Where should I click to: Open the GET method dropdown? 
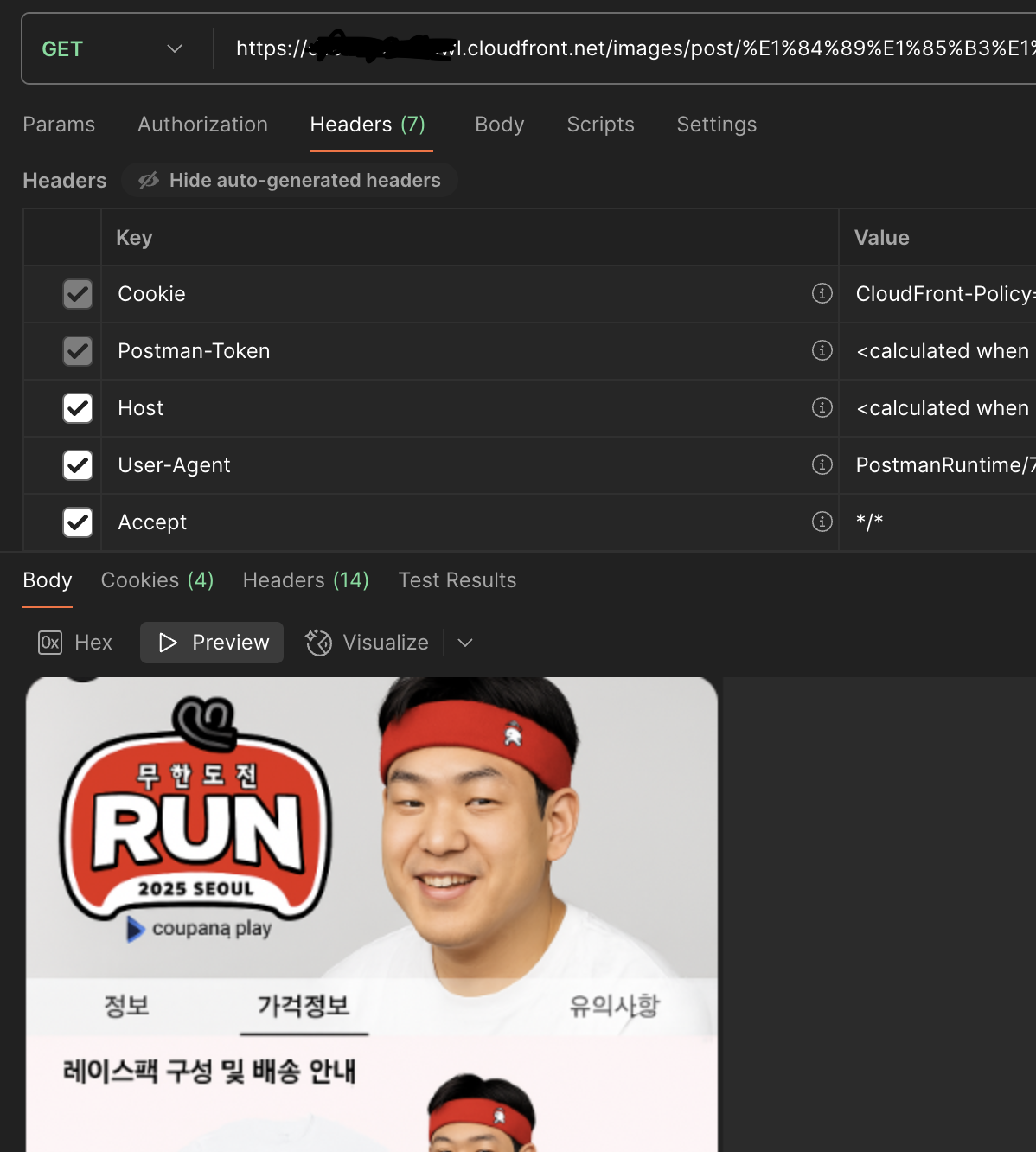pos(112,48)
